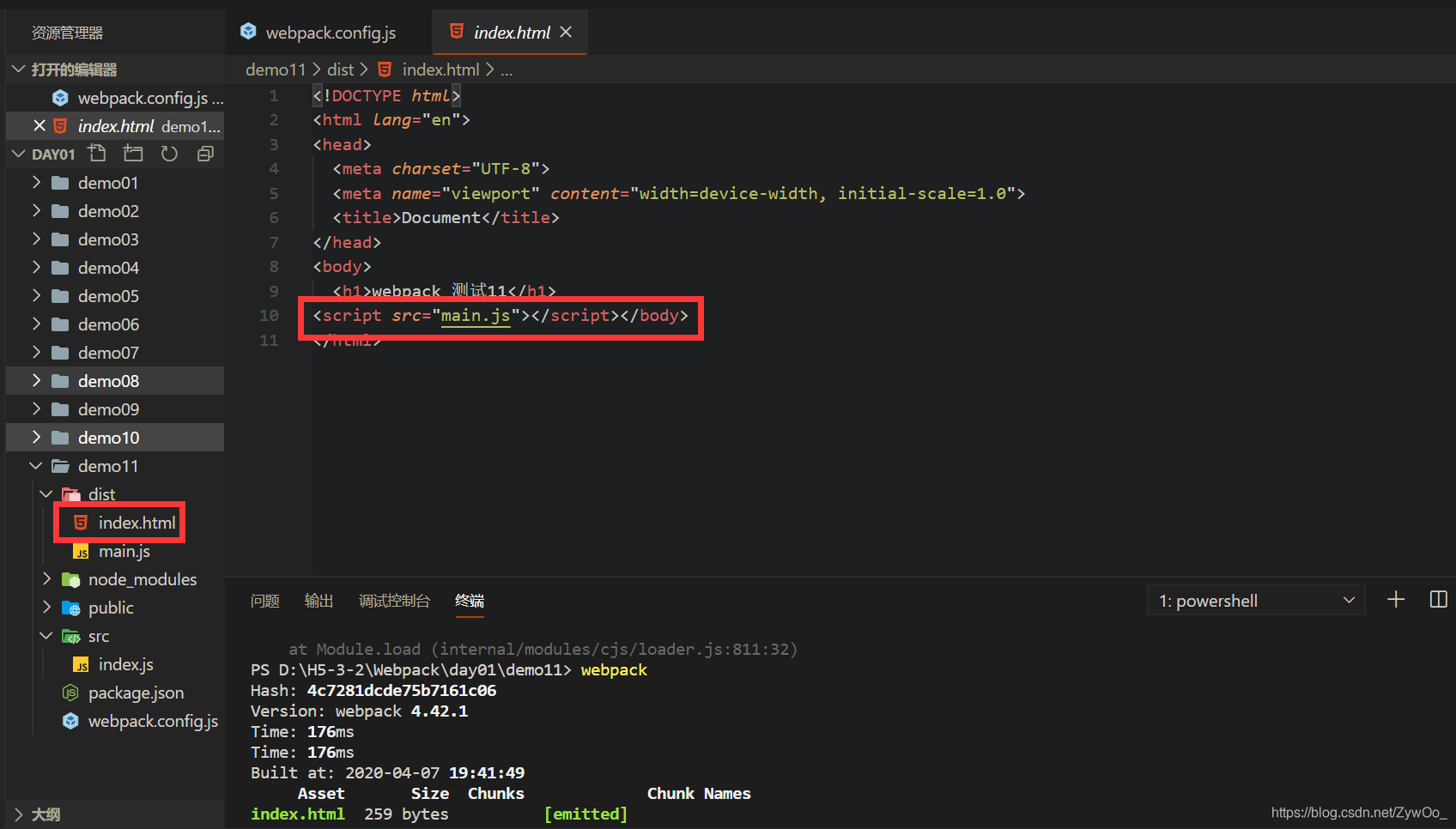Click the New File icon in DAY01 header
The height and width of the screenshot is (829, 1456).
tap(97, 154)
